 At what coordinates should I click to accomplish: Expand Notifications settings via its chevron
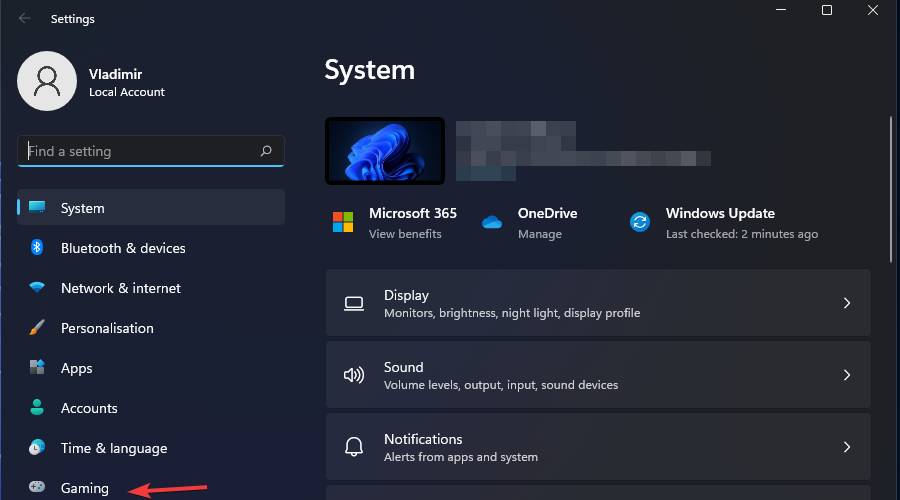point(847,447)
